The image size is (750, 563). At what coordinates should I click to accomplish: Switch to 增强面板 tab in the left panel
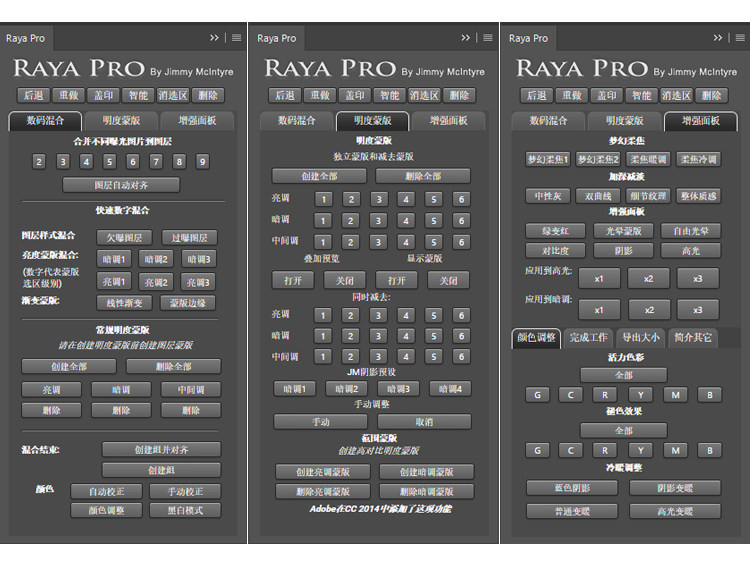[x=197, y=121]
